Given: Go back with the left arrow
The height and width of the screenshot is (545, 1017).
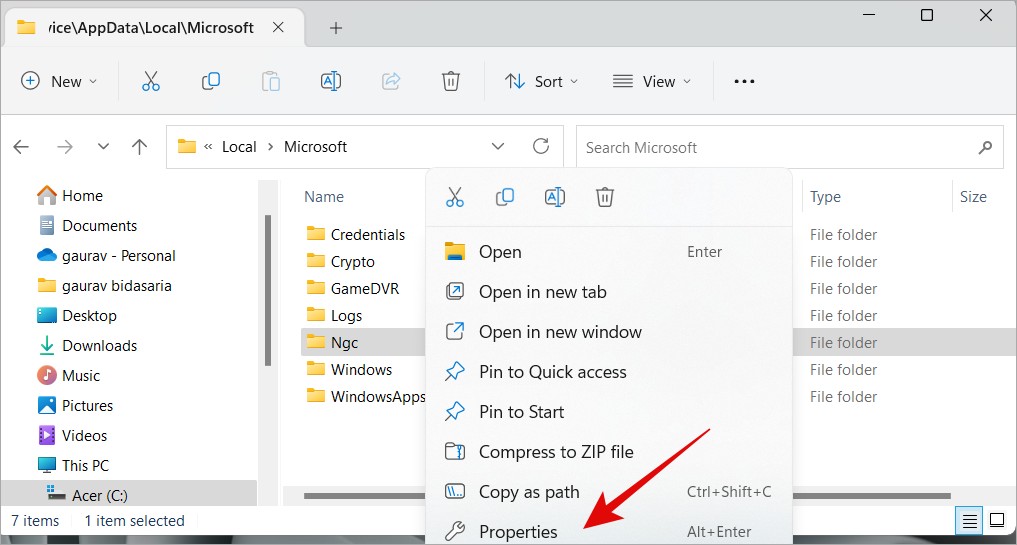Looking at the screenshot, I should click(21, 147).
